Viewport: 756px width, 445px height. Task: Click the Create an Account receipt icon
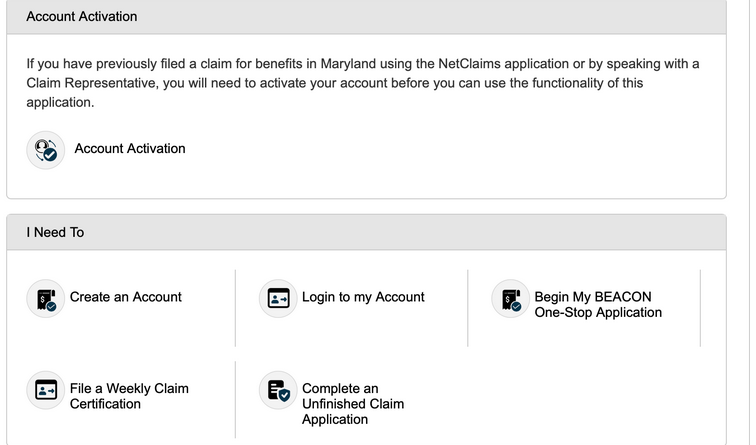pos(45,298)
